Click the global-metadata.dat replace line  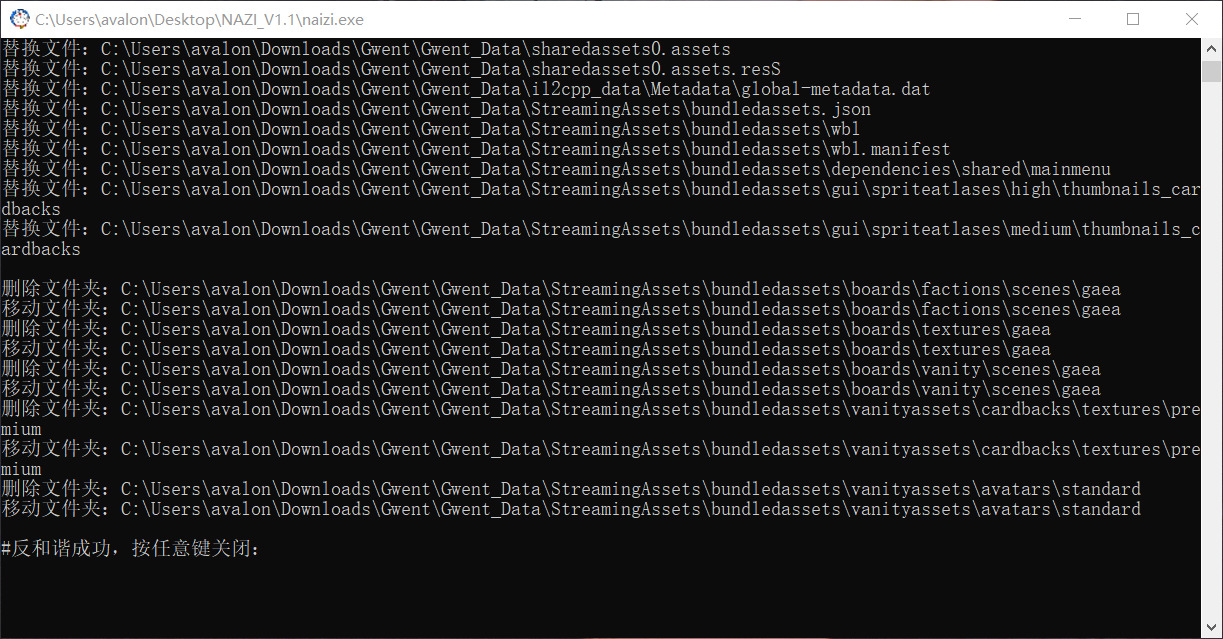(x=465, y=89)
